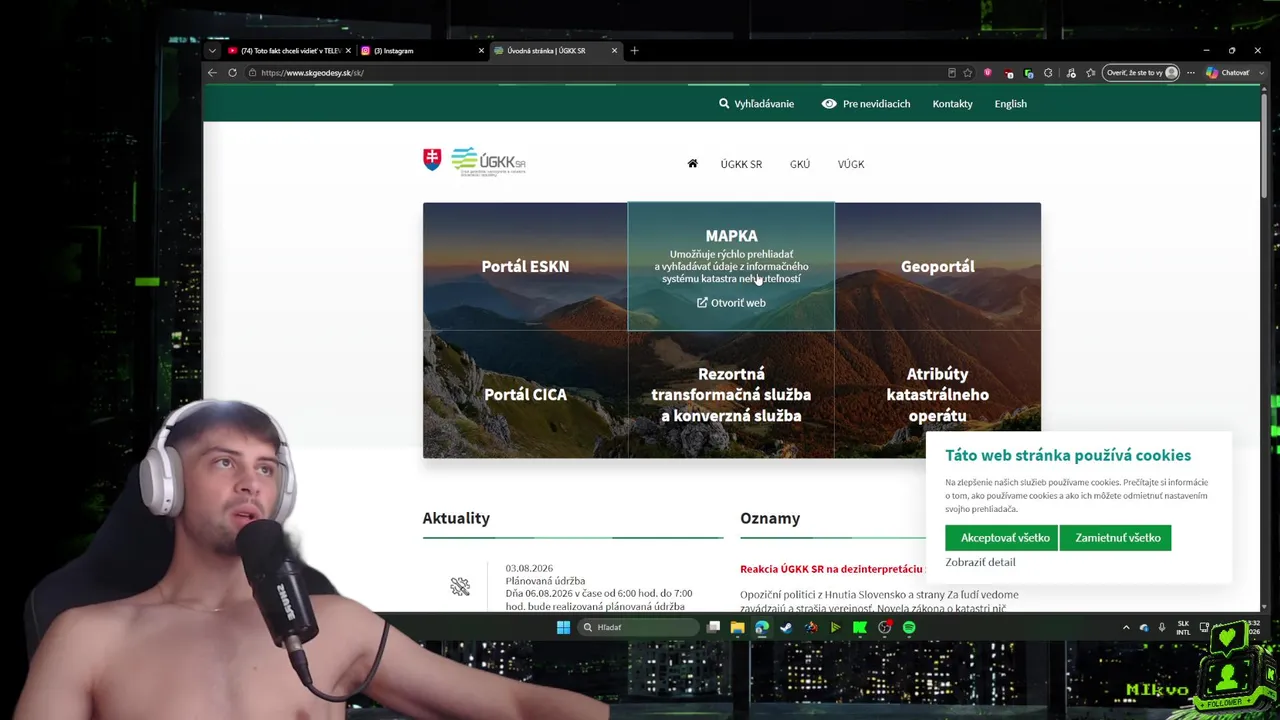This screenshot has width=1280, height=720.
Task: Click the browser address bar URL
Action: pyautogui.click(x=312, y=72)
